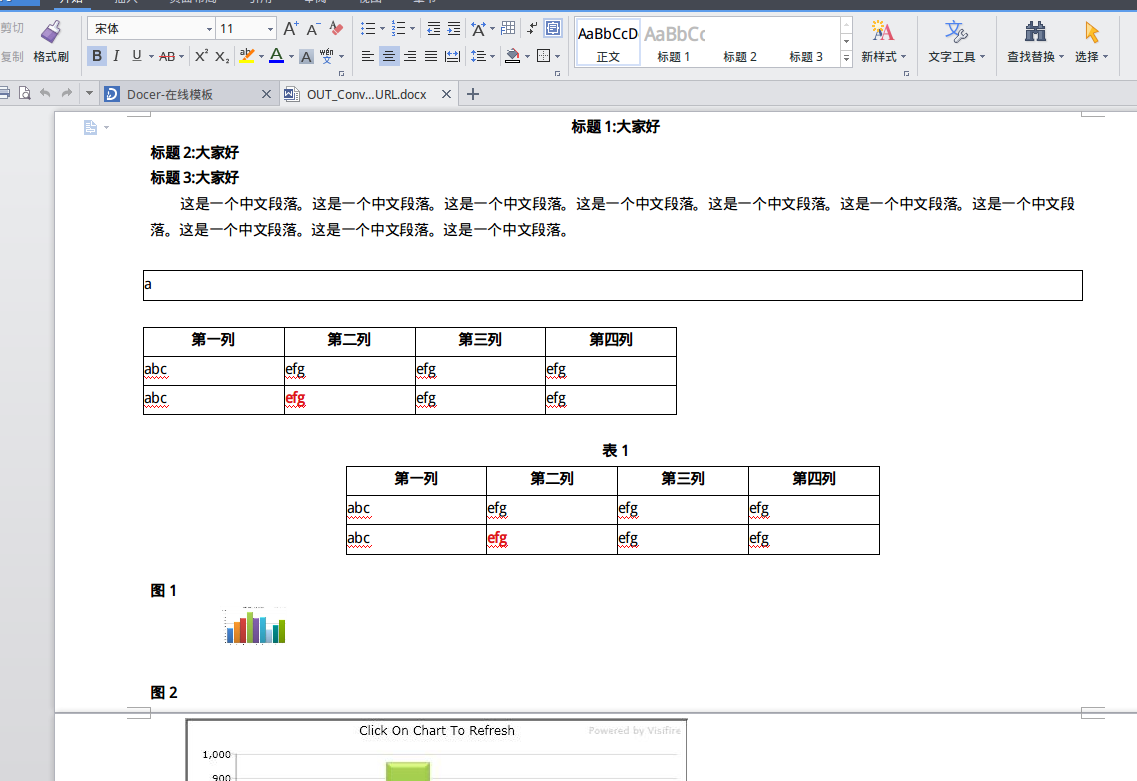This screenshot has height=781, width=1137.
Task: Redo the last action
Action: [x=67, y=93]
